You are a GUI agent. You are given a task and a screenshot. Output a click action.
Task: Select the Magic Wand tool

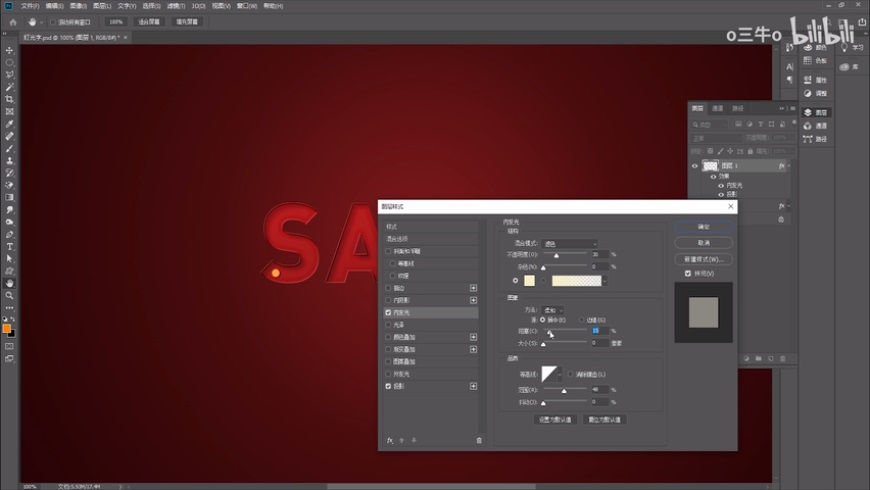coord(10,87)
